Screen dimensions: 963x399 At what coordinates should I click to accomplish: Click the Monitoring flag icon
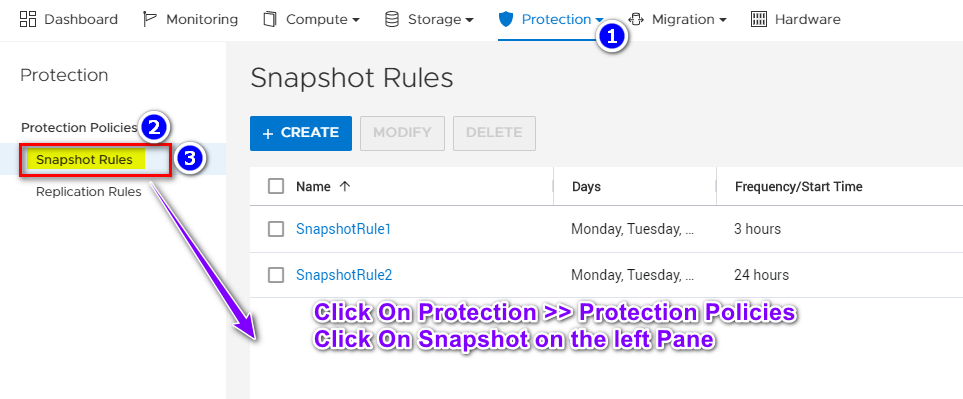(149, 19)
